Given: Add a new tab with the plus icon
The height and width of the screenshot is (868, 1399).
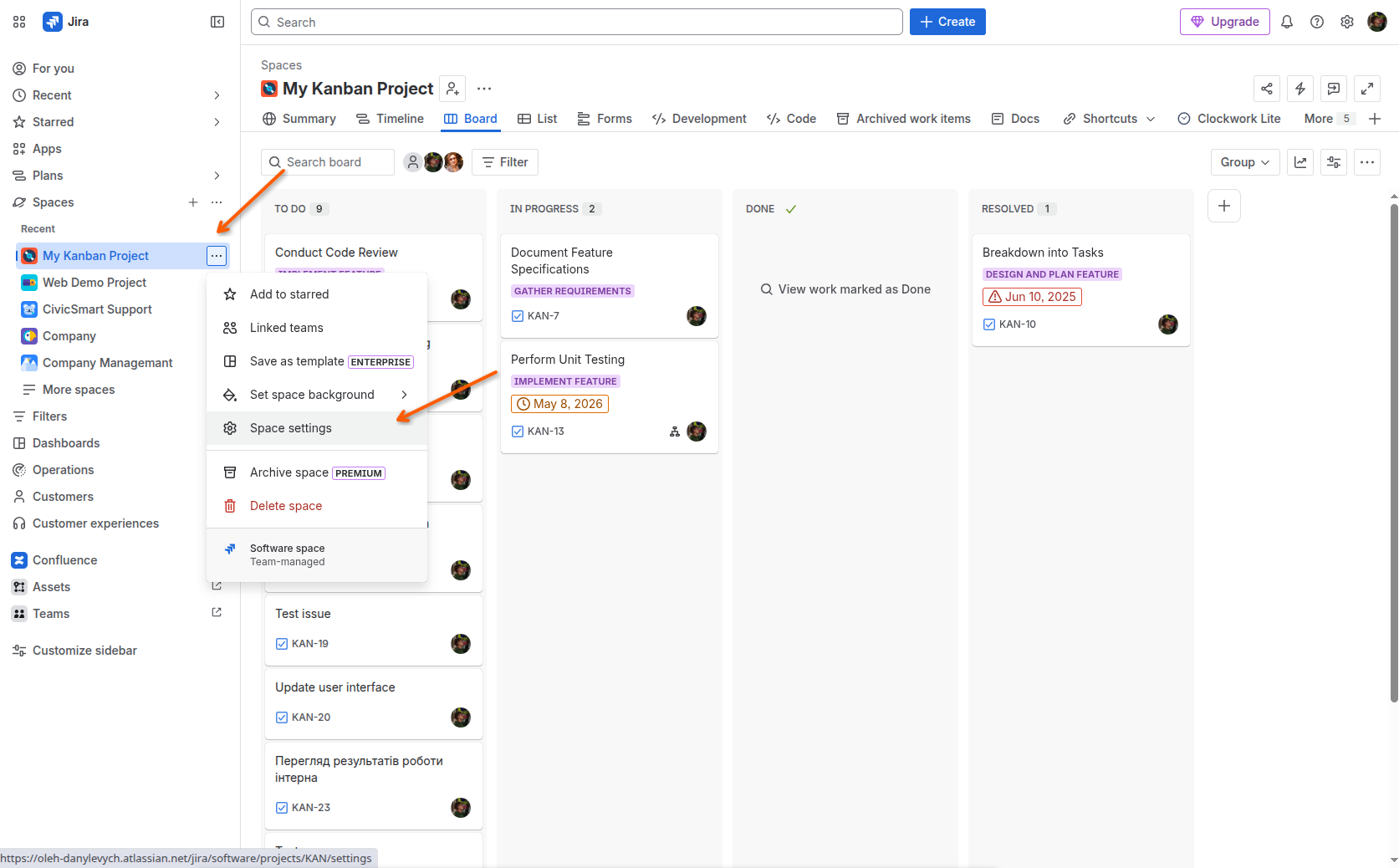Looking at the screenshot, I should tap(1375, 119).
